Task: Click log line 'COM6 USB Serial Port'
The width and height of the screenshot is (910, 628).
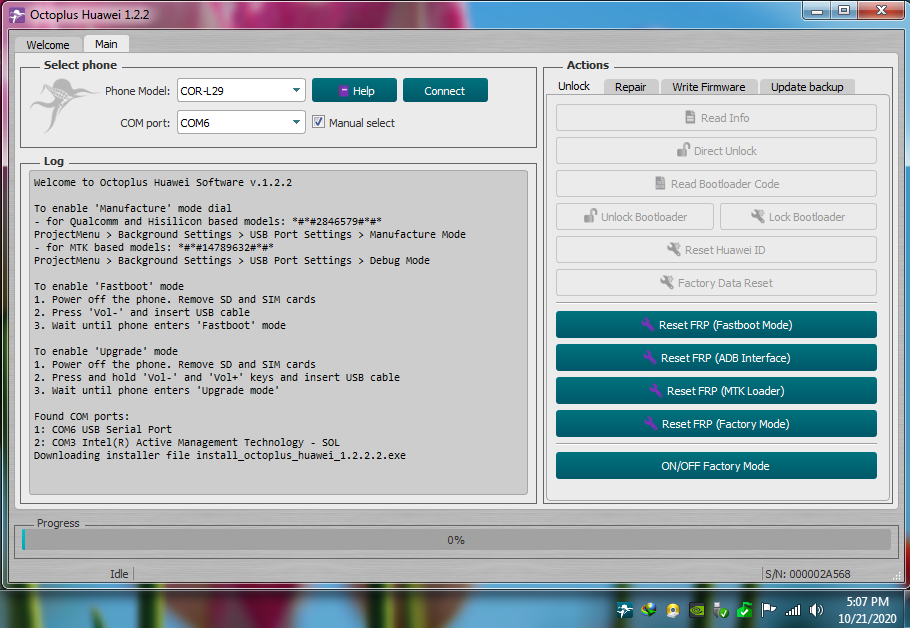Action: [103, 430]
